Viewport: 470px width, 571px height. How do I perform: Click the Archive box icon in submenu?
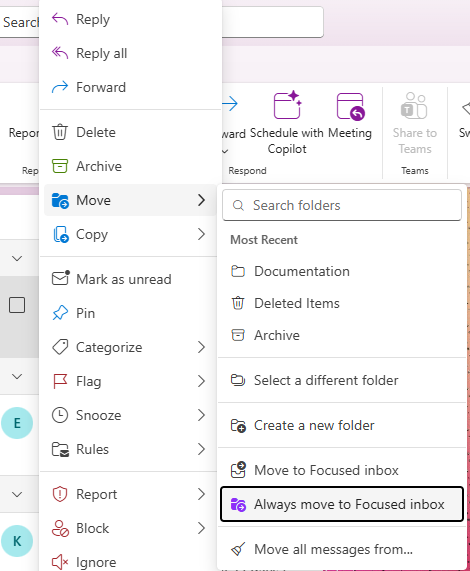click(x=238, y=335)
